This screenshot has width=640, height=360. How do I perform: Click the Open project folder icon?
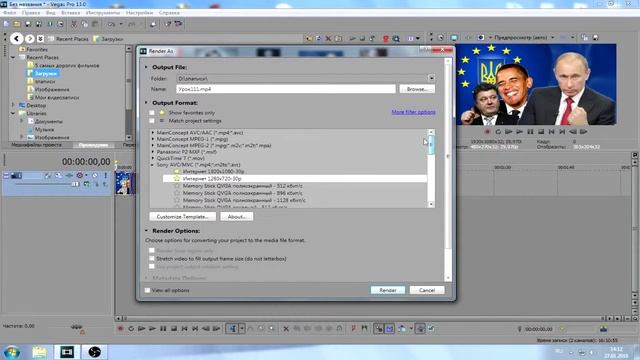[x=17, y=24]
